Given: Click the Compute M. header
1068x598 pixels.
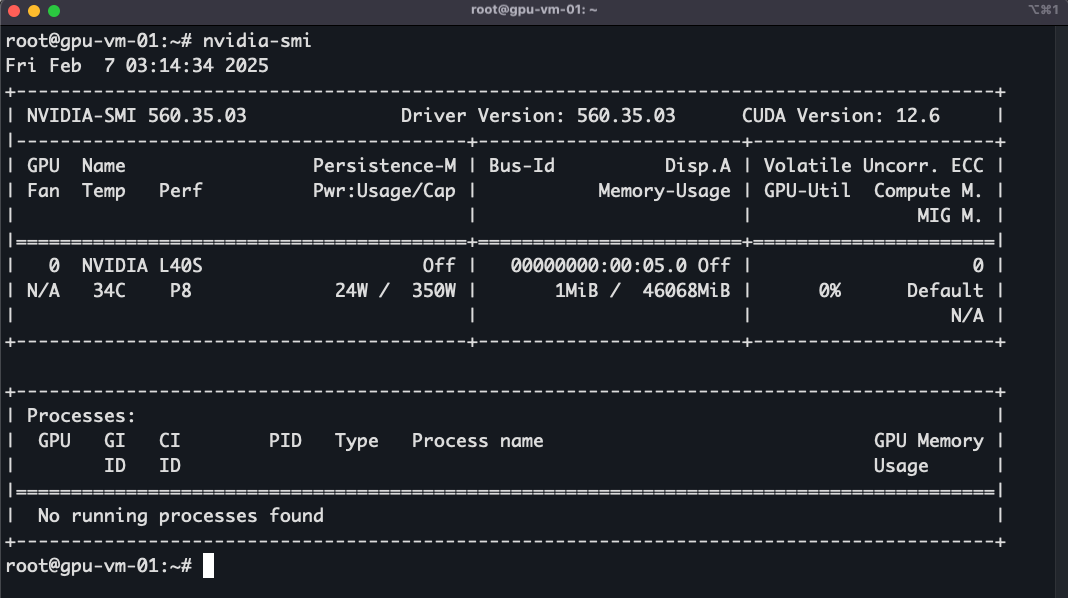Looking at the screenshot, I should [x=928, y=191].
